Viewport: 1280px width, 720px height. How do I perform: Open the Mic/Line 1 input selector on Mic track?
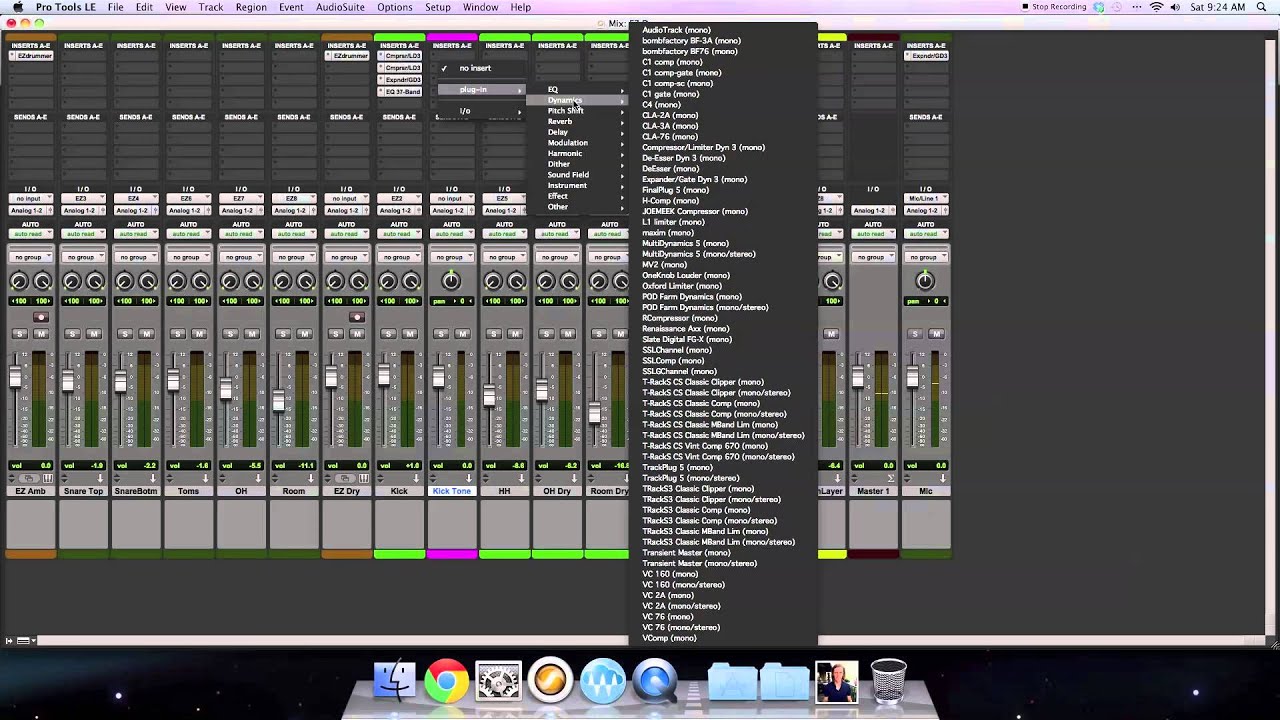point(926,199)
